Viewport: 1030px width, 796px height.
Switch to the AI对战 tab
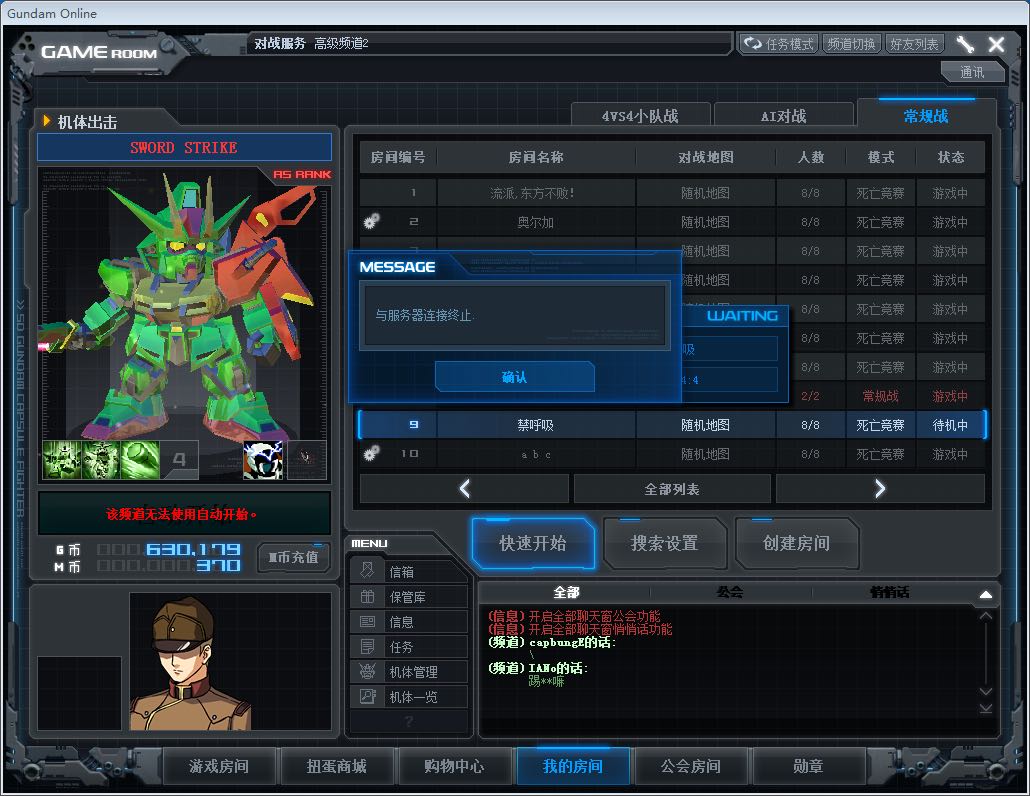pos(784,116)
